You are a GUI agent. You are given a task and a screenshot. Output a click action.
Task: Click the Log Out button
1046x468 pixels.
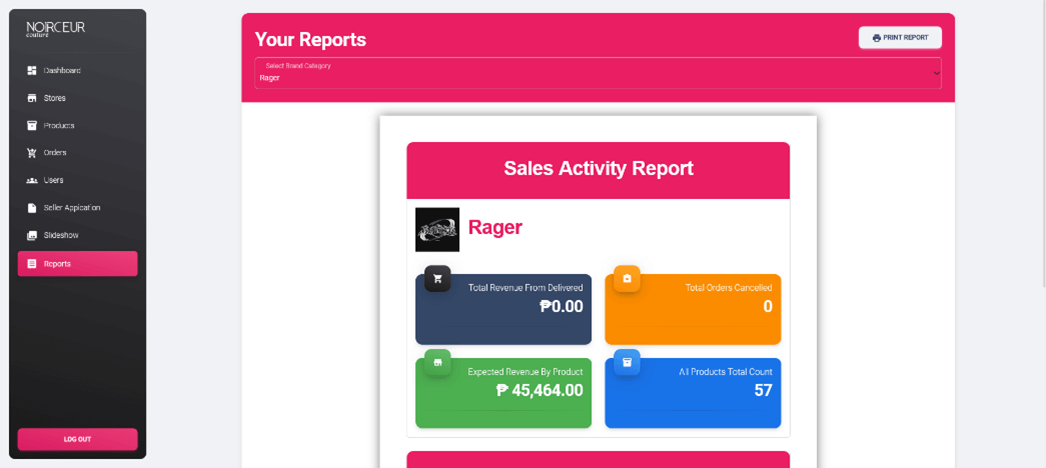77,439
